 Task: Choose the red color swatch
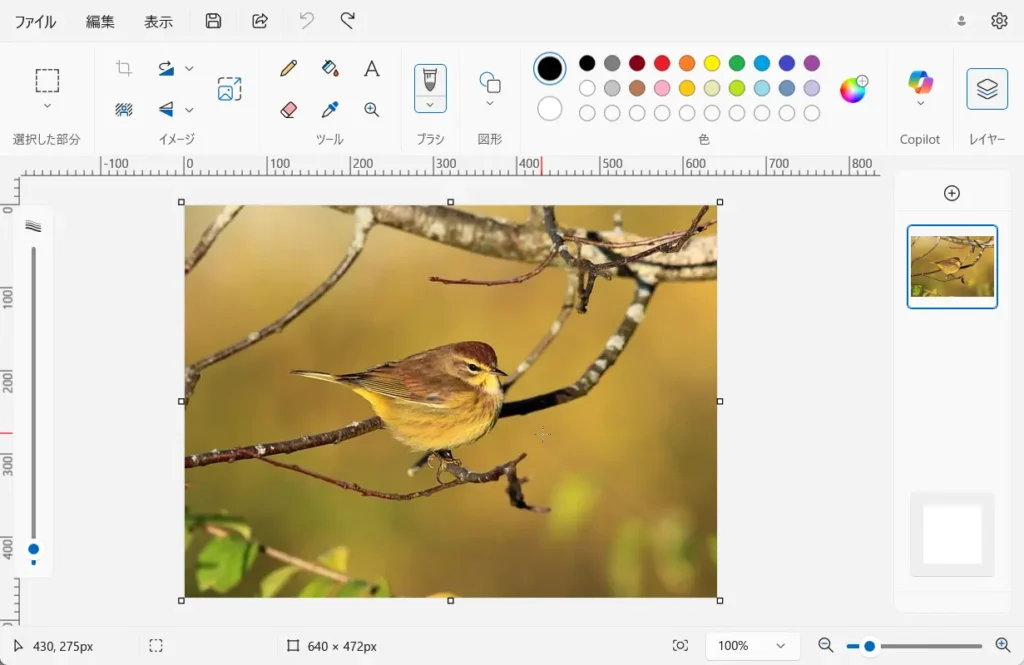[x=662, y=64]
